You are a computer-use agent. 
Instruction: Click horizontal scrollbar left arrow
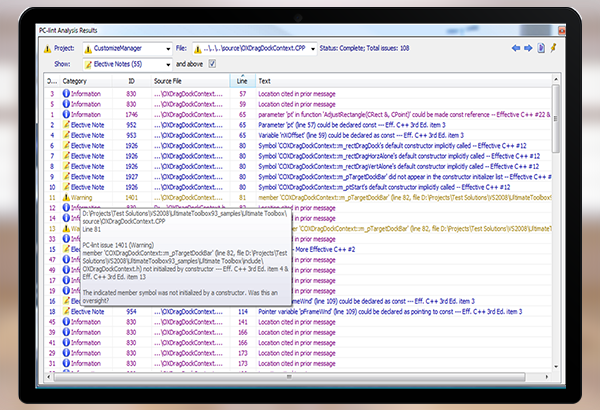tap(49, 377)
